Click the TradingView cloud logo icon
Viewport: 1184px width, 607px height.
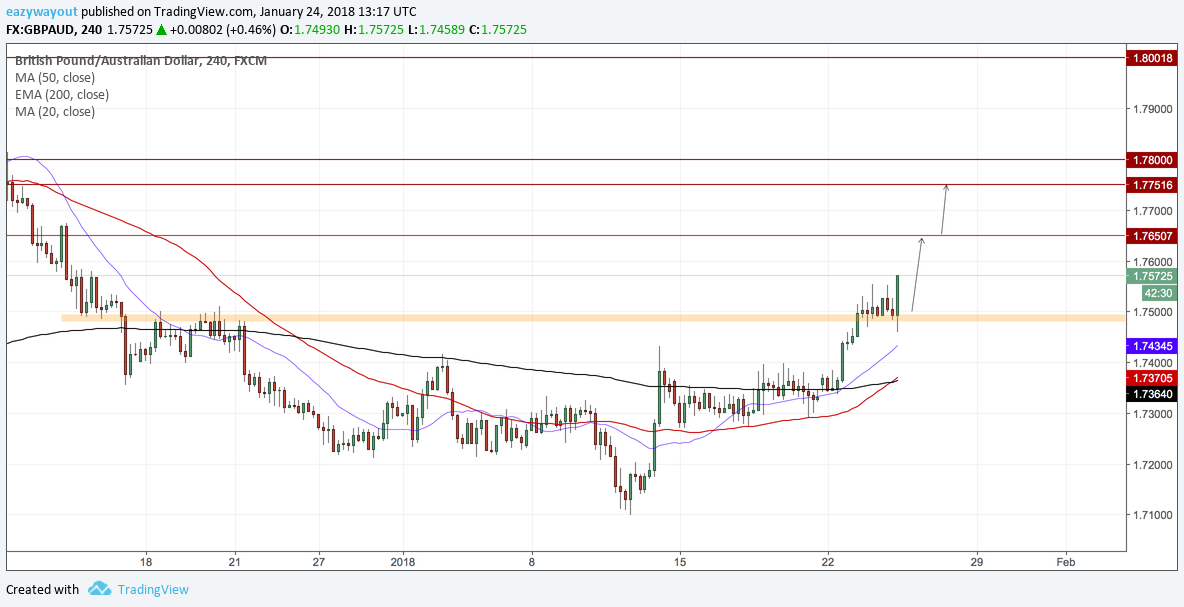click(100, 589)
